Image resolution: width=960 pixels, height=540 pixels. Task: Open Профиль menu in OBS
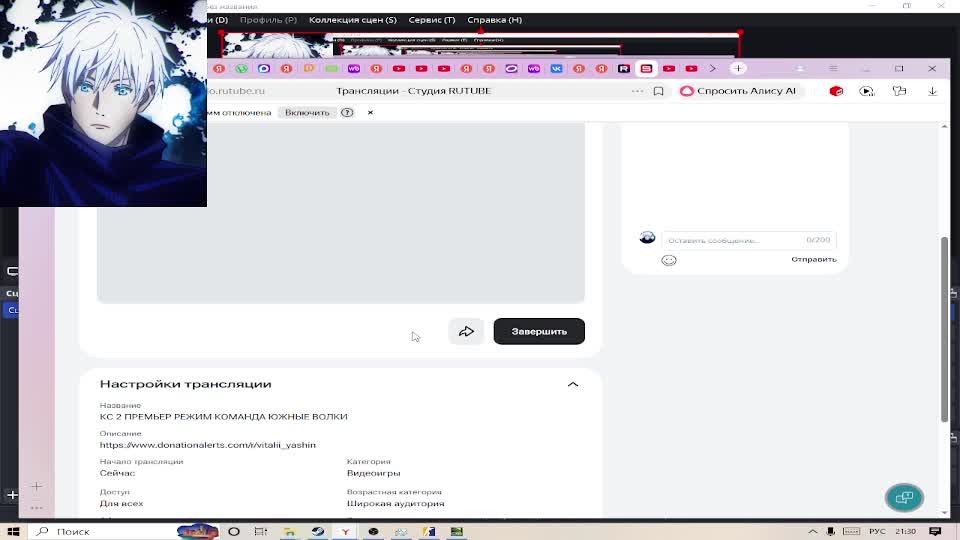268,20
